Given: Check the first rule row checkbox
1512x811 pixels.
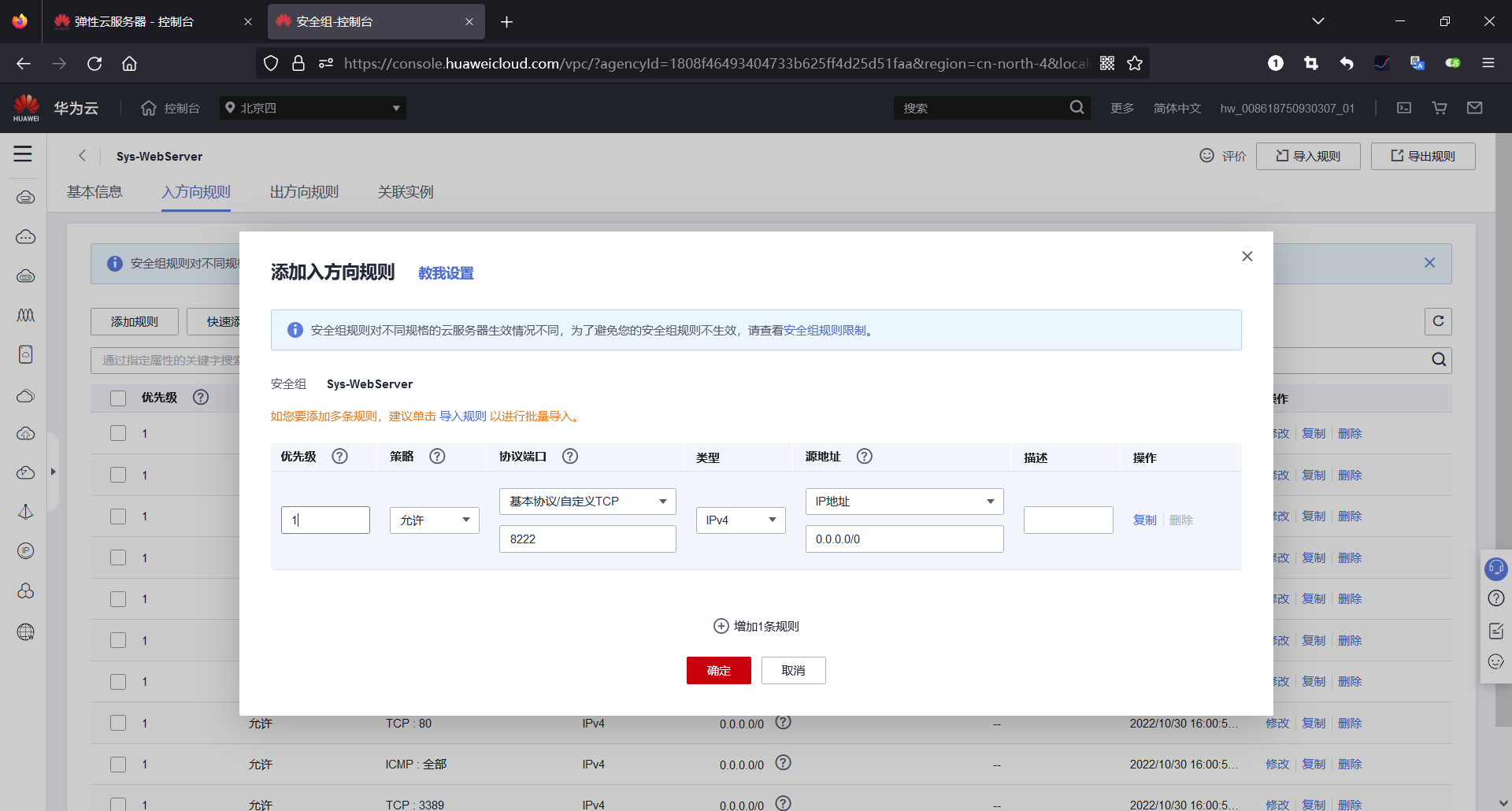Looking at the screenshot, I should (x=118, y=432).
